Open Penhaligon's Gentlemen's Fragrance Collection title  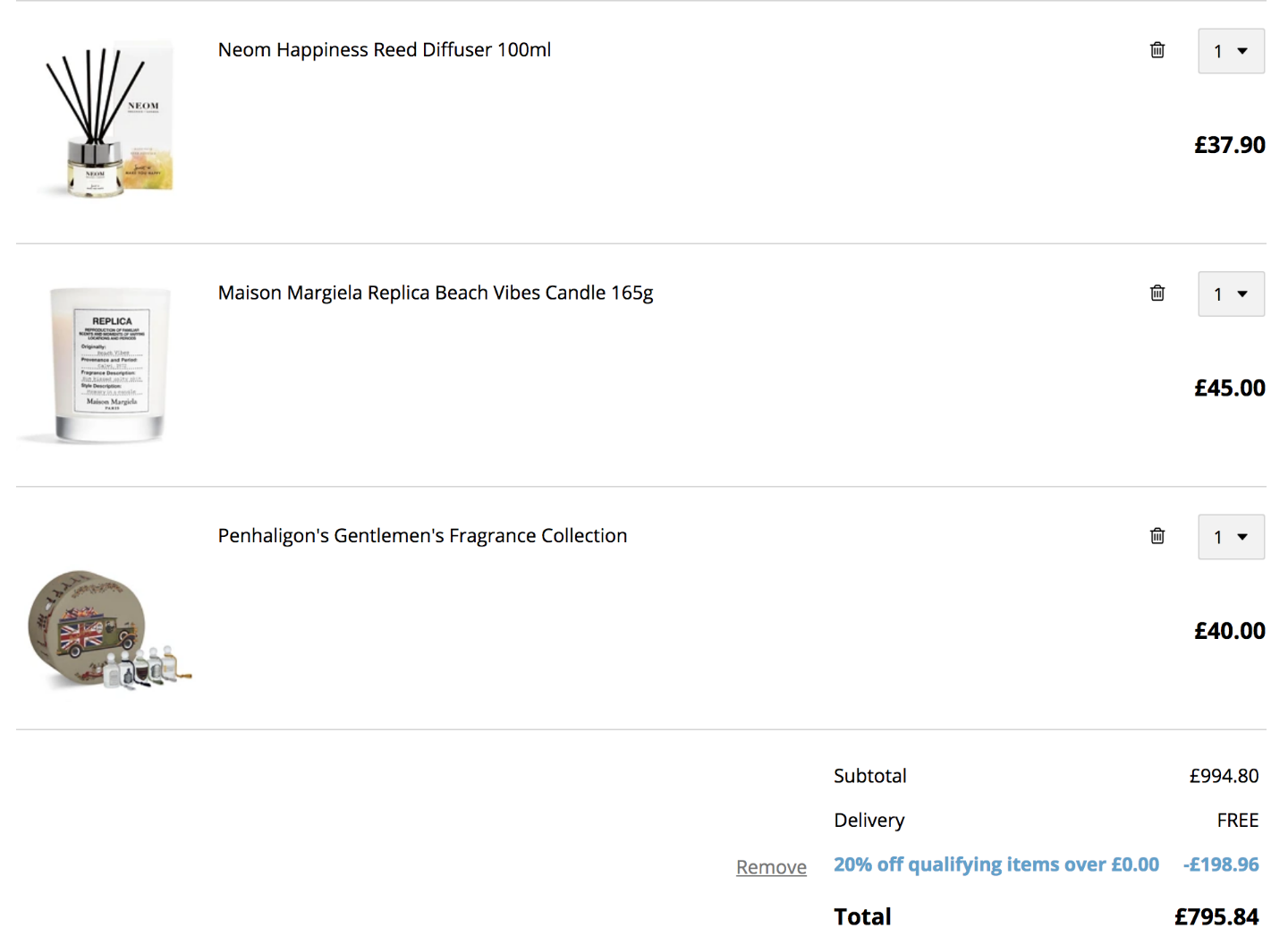pyautogui.click(x=422, y=535)
